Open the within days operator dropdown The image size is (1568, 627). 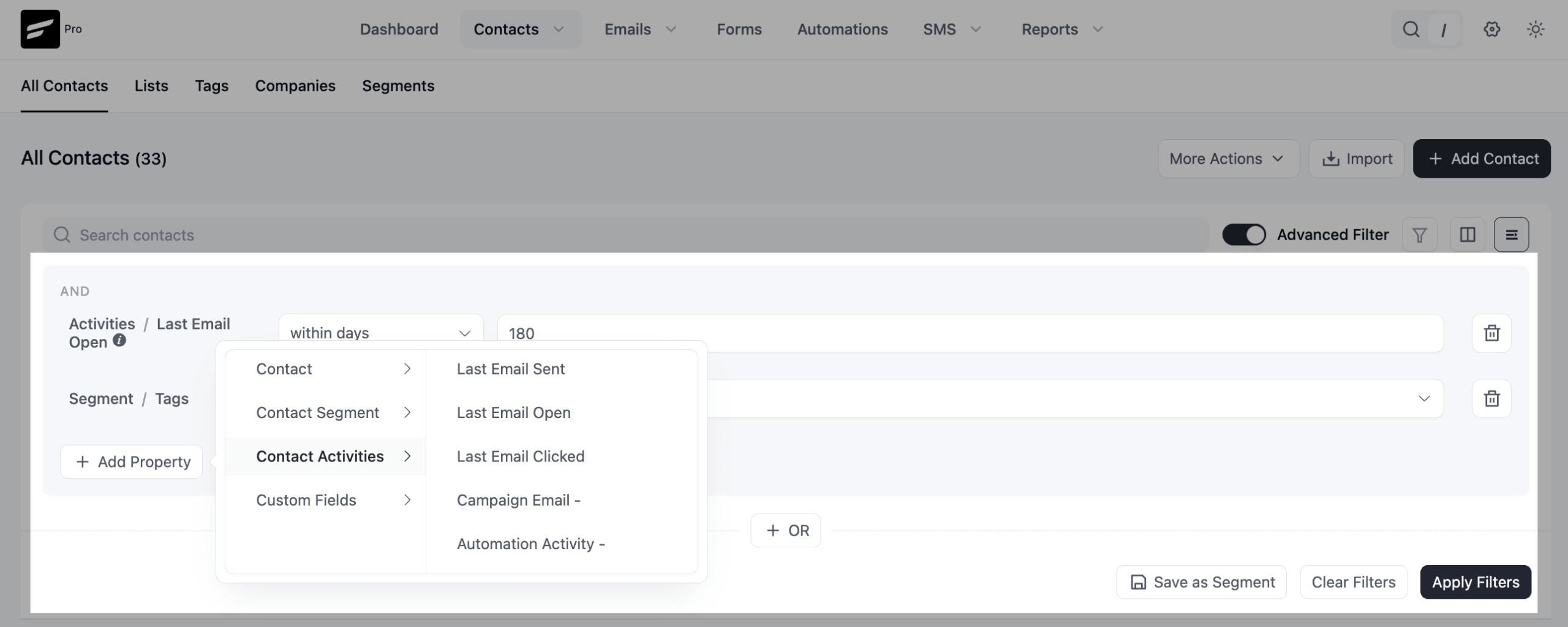pyautogui.click(x=381, y=333)
